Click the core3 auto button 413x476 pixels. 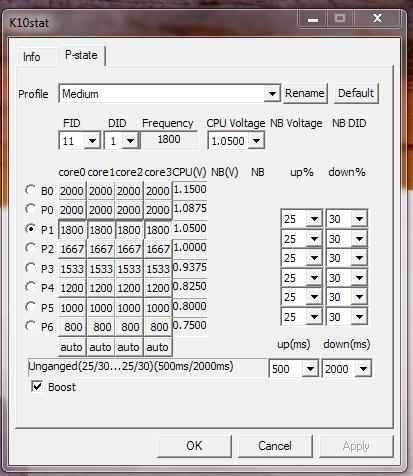click(158, 347)
